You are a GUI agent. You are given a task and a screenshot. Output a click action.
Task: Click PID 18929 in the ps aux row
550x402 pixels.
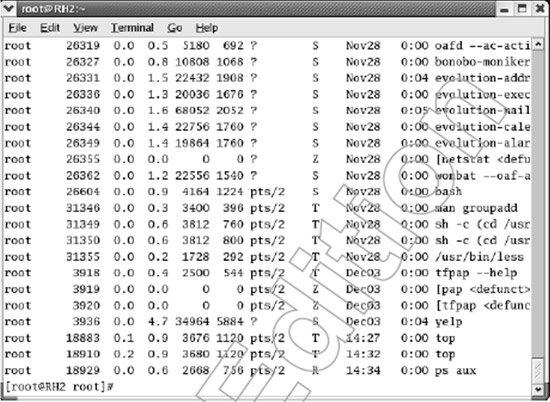tap(83, 370)
